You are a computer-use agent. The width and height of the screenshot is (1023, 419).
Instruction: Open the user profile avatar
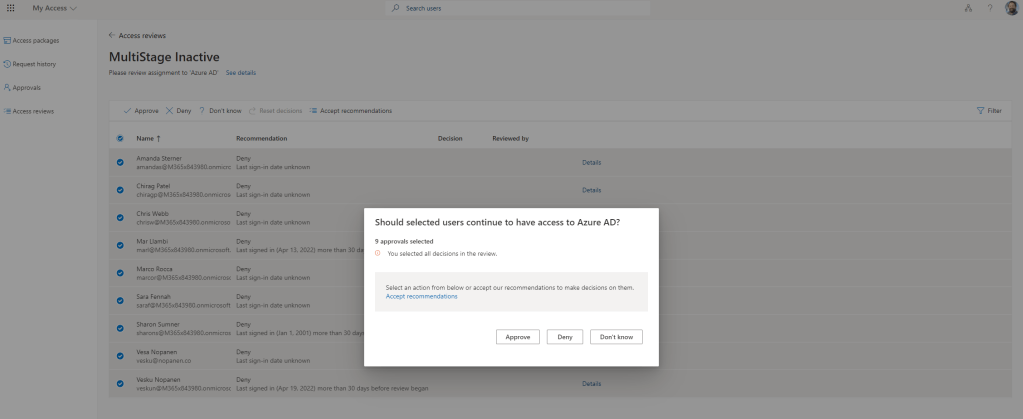pos(1009,9)
